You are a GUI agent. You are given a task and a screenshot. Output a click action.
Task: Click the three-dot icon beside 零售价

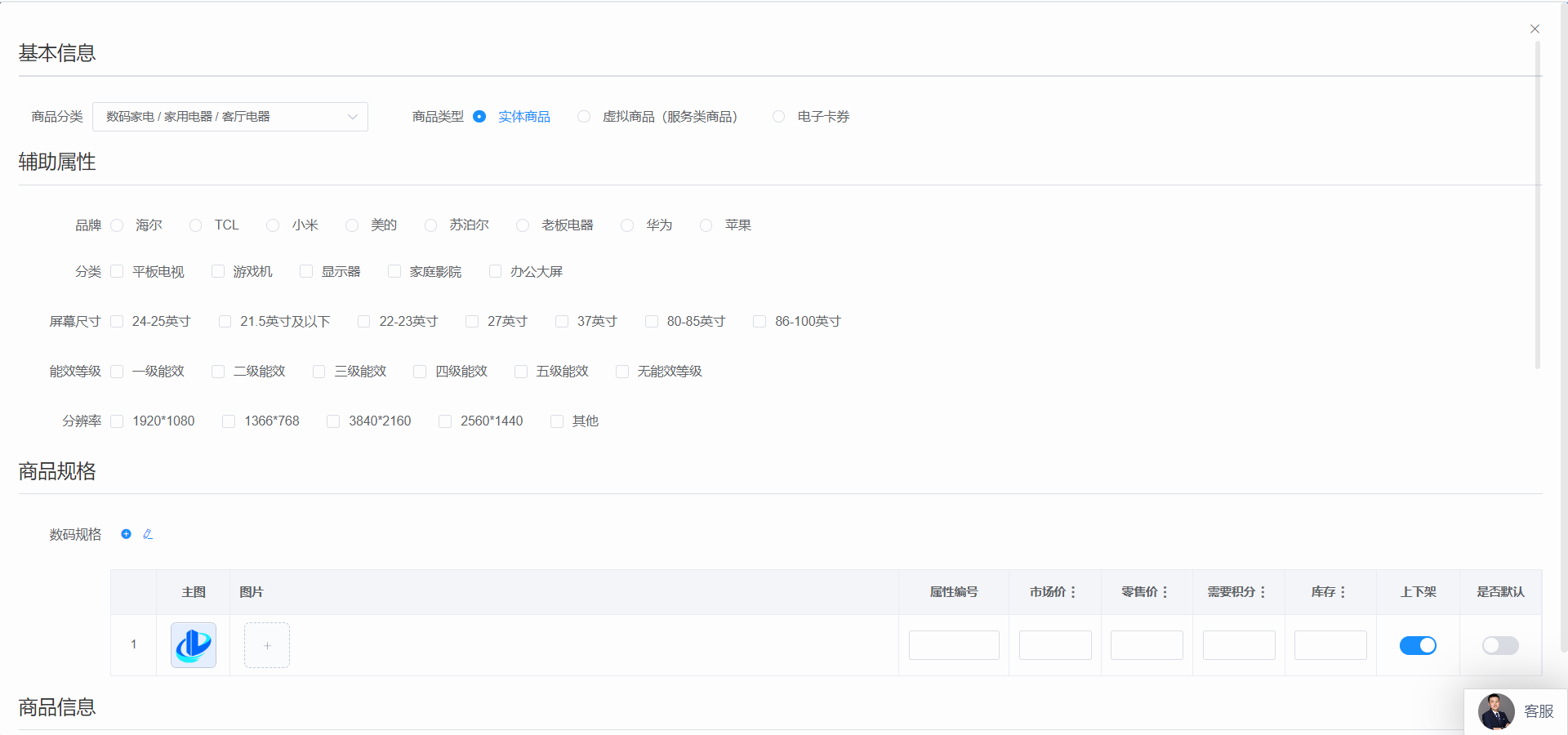click(1165, 592)
